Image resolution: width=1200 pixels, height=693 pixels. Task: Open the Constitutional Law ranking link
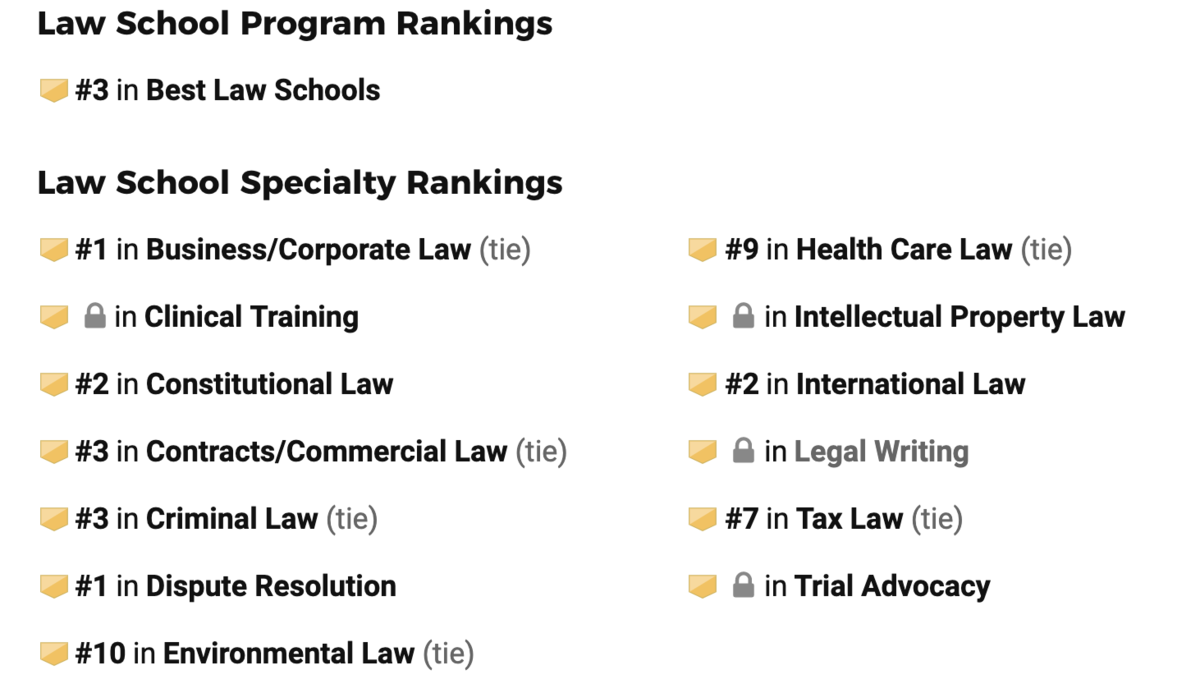click(270, 384)
